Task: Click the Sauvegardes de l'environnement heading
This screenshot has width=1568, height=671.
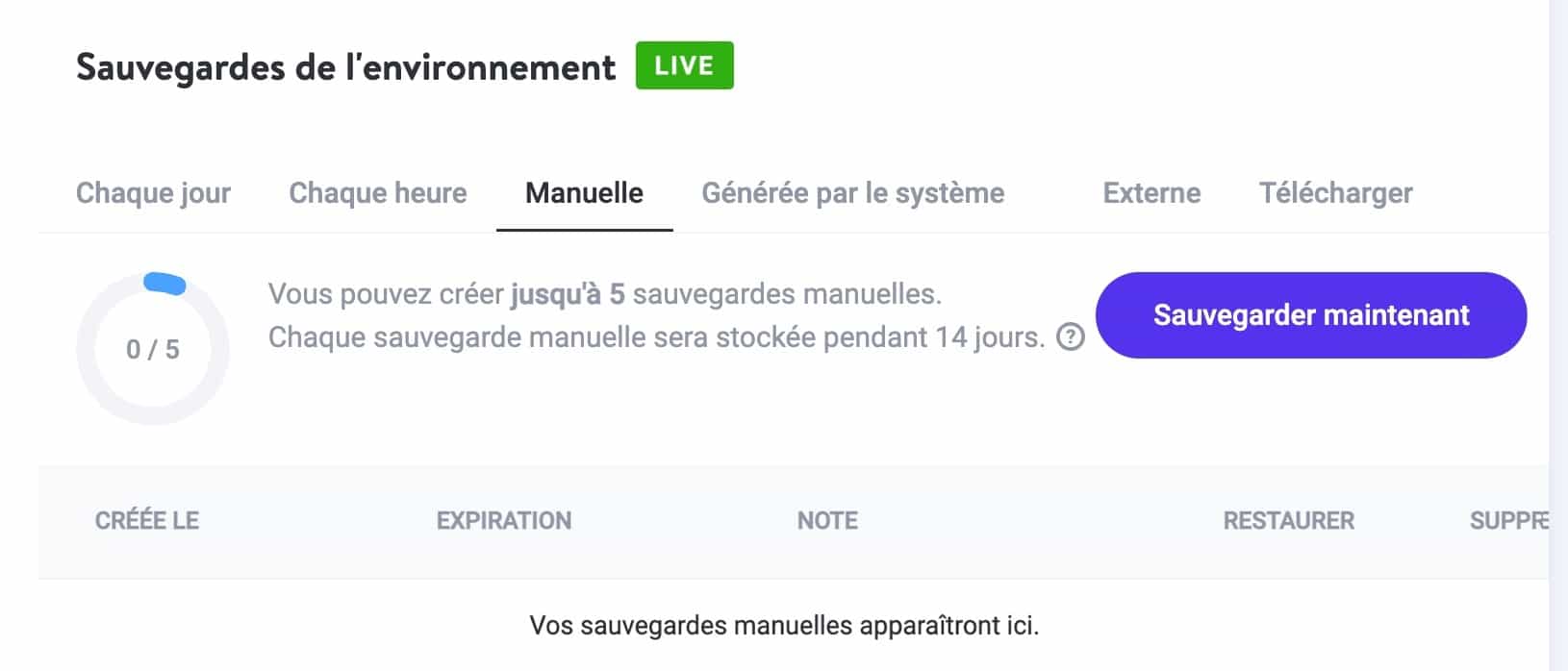Action: 346,67
